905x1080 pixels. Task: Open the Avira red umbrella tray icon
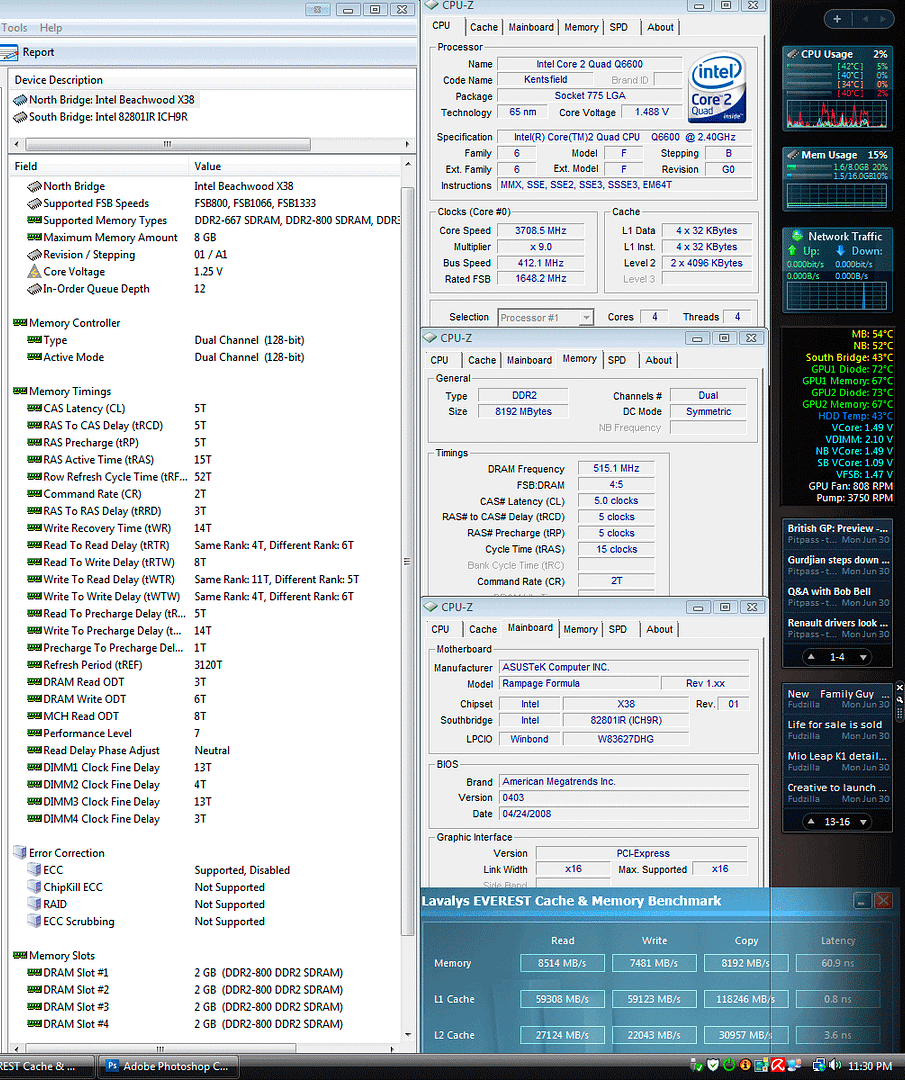click(778, 1066)
